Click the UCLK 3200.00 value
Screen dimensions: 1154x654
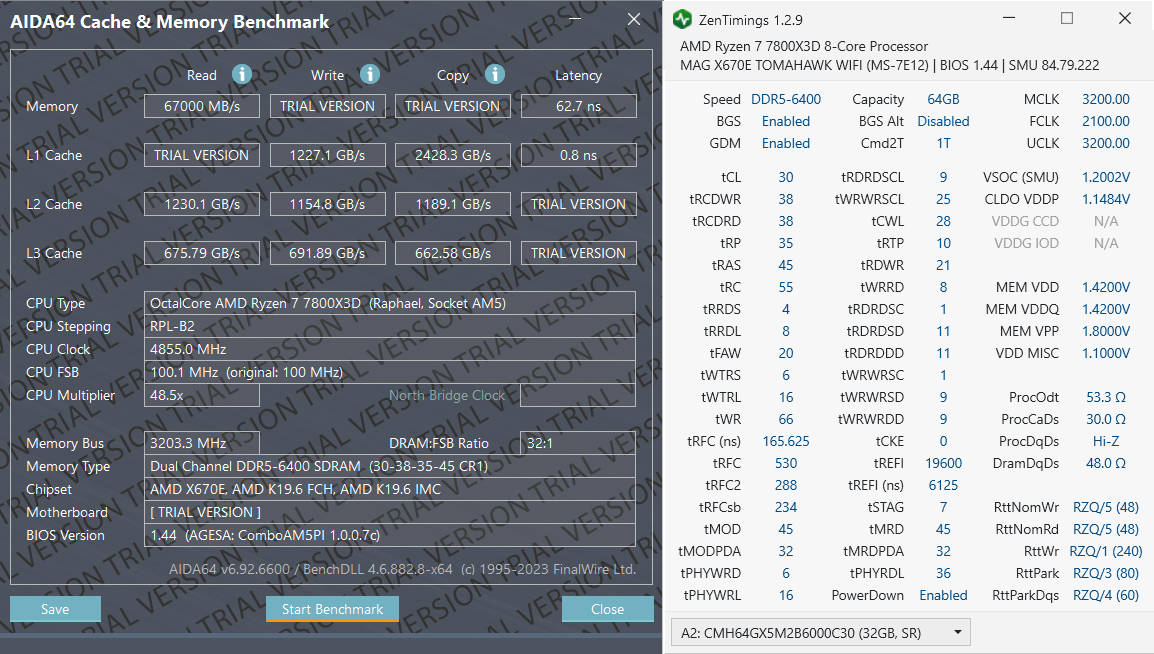coord(1105,143)
